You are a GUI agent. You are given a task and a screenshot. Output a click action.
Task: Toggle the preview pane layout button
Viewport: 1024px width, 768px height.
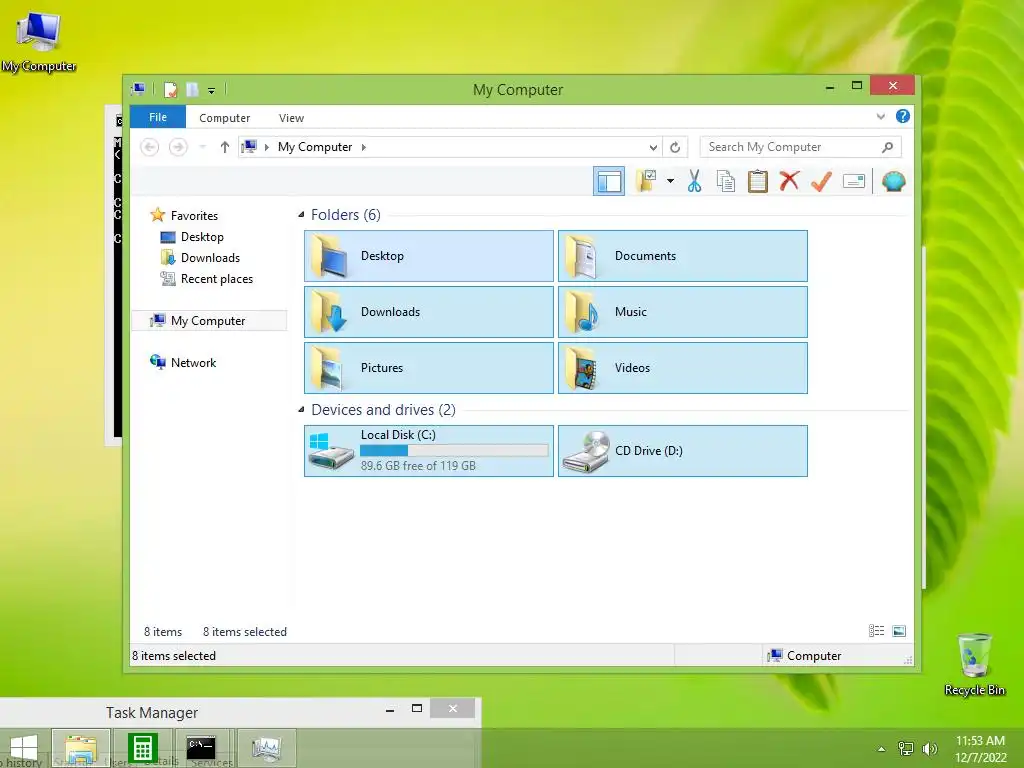tap(609, 182)
